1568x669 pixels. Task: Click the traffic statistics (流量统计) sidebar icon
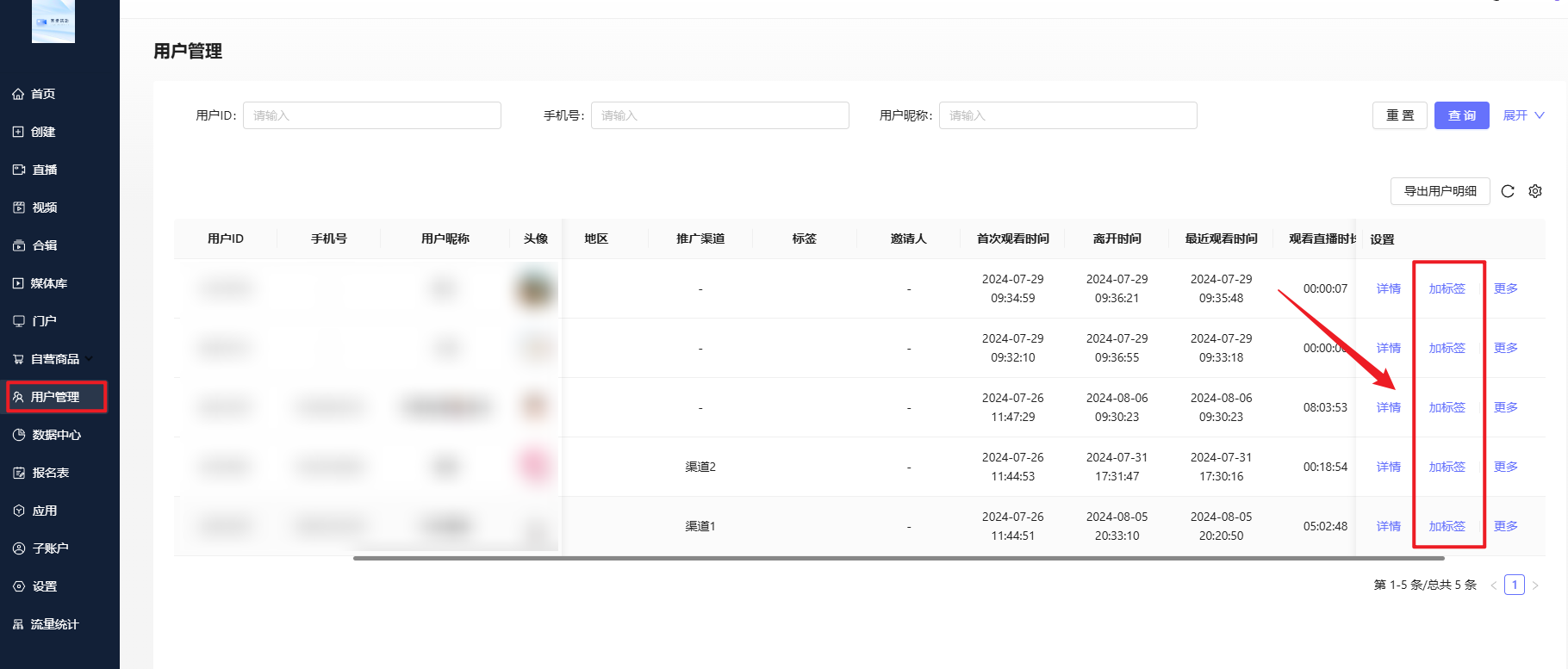[18, 624]
